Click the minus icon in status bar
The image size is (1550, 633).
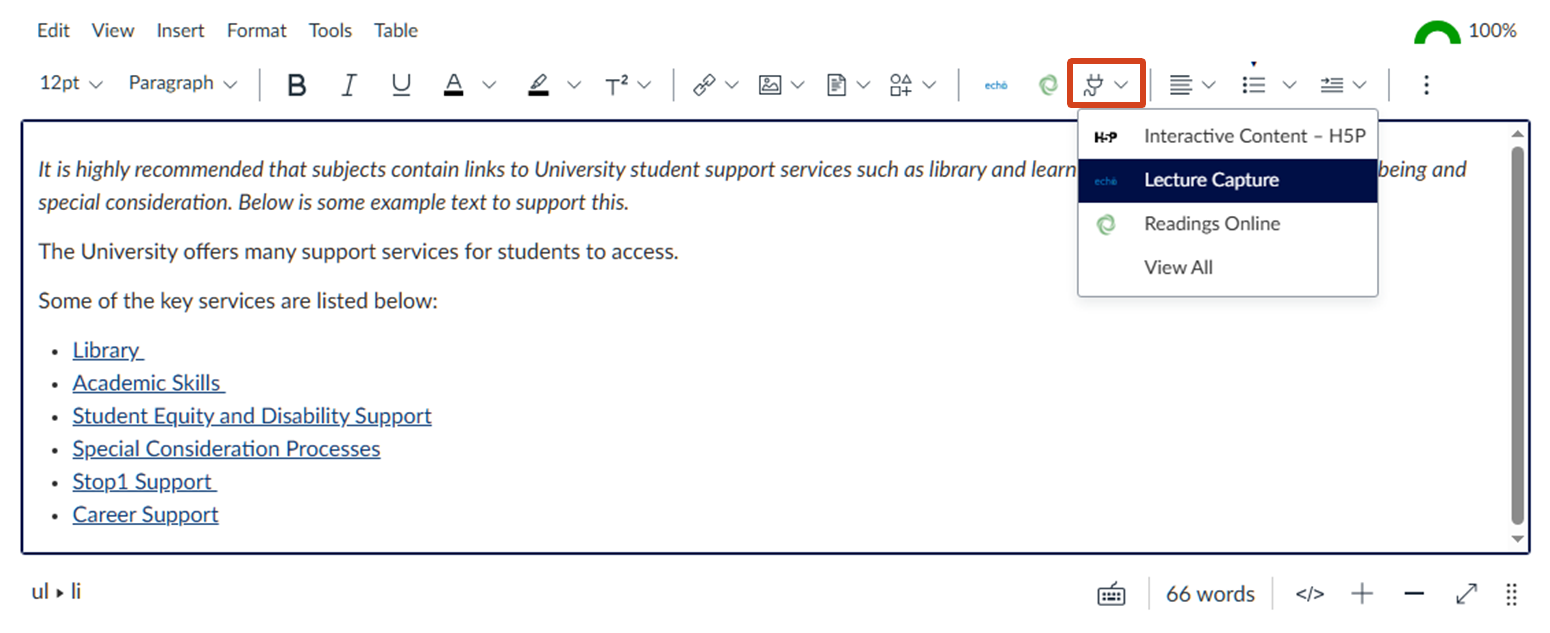pos(1414,594)
